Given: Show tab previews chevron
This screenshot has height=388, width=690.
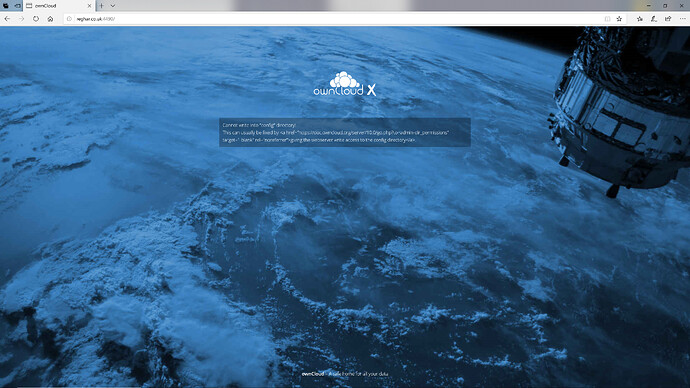Looking at the screenshot, I should click(113, 6).
